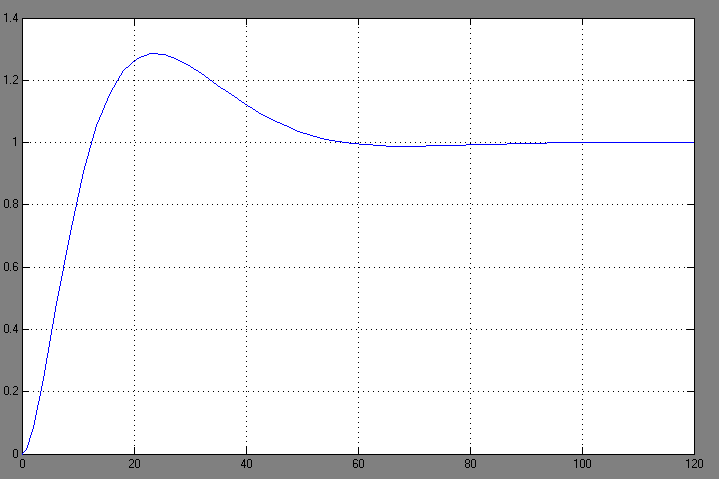Click the y-axis label 1.4

tap(10, 18)
